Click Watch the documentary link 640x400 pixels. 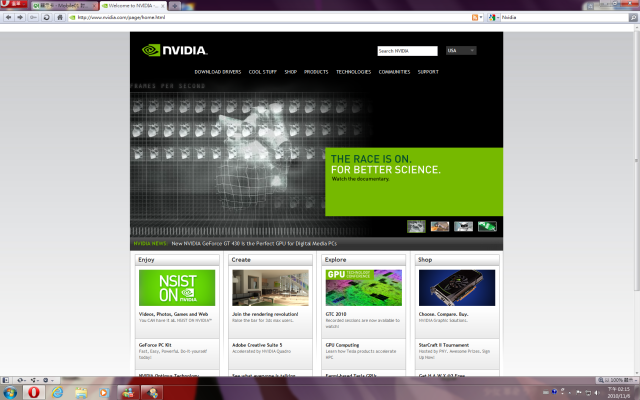point(360,179)
